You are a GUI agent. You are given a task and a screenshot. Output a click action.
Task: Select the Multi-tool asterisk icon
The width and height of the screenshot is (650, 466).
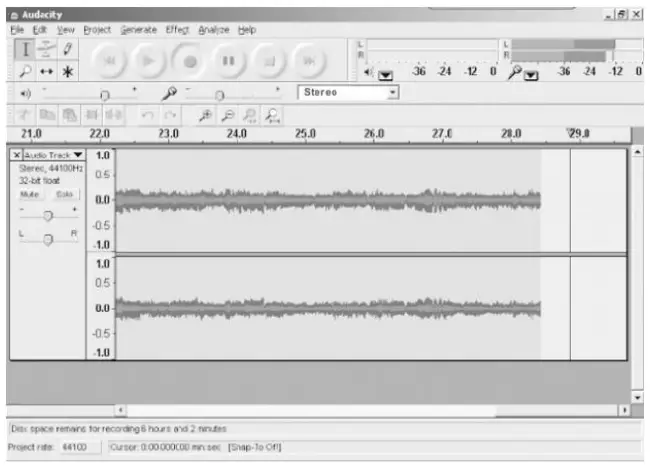click(x=67, y=71)
